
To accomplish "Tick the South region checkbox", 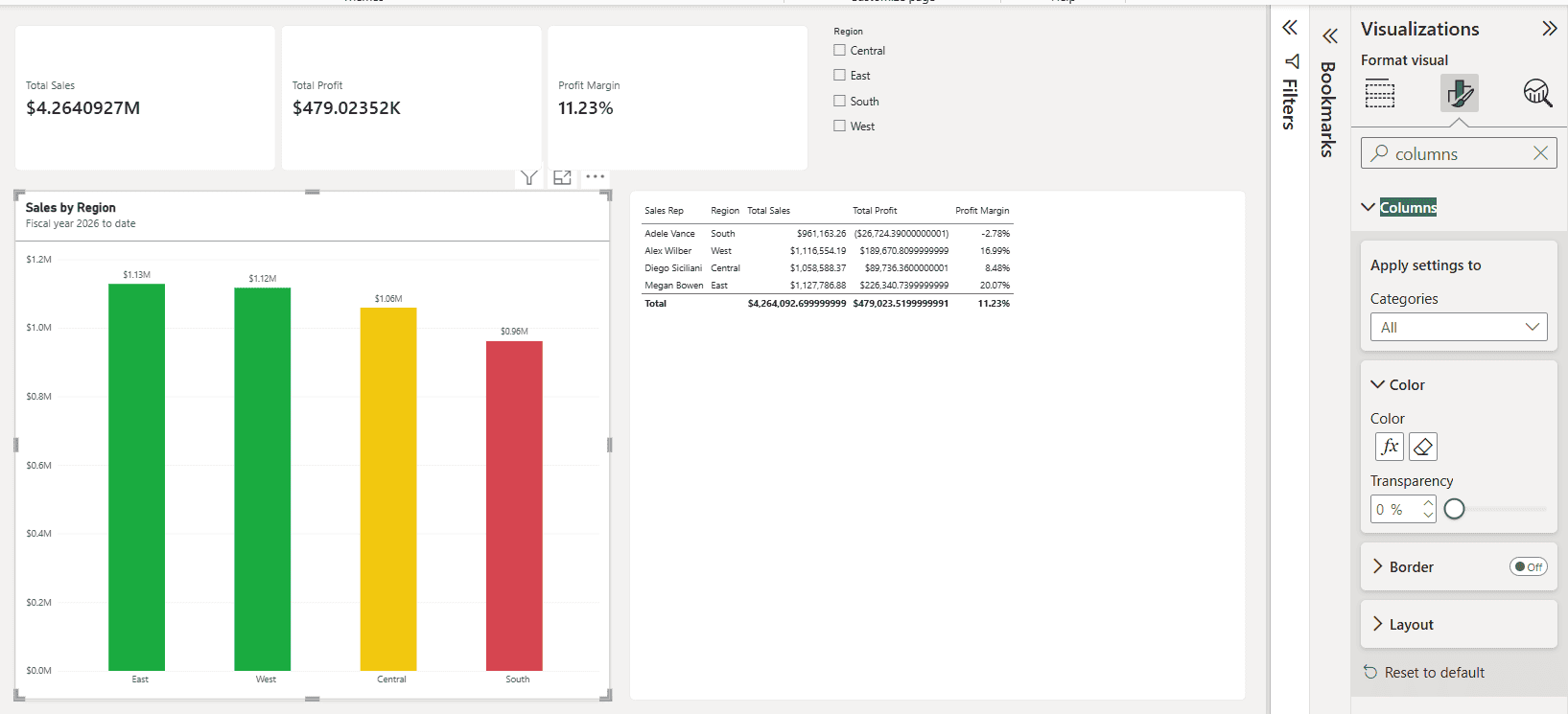I will click(839, 101).
